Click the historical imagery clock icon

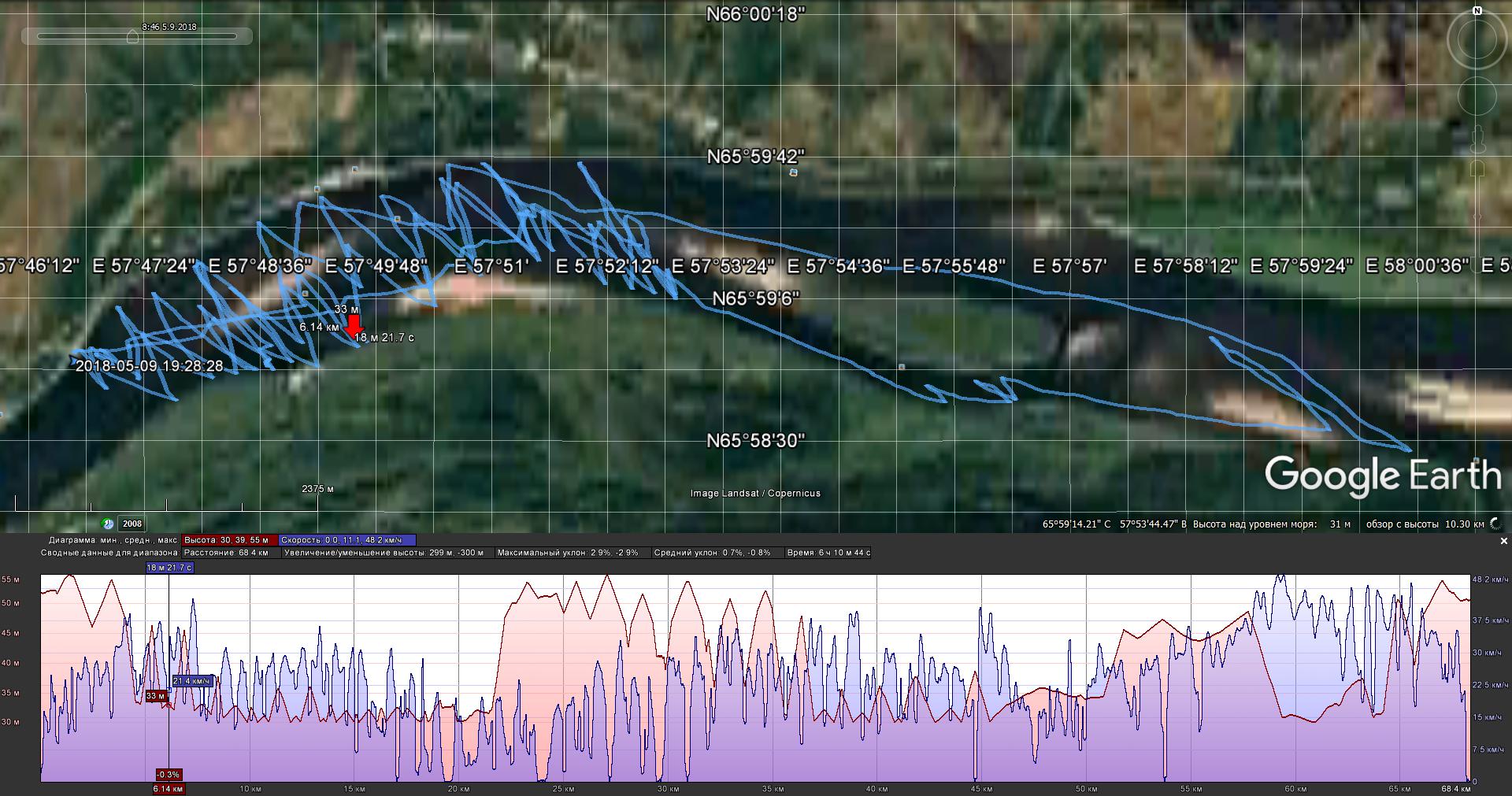tap(108, 524)
